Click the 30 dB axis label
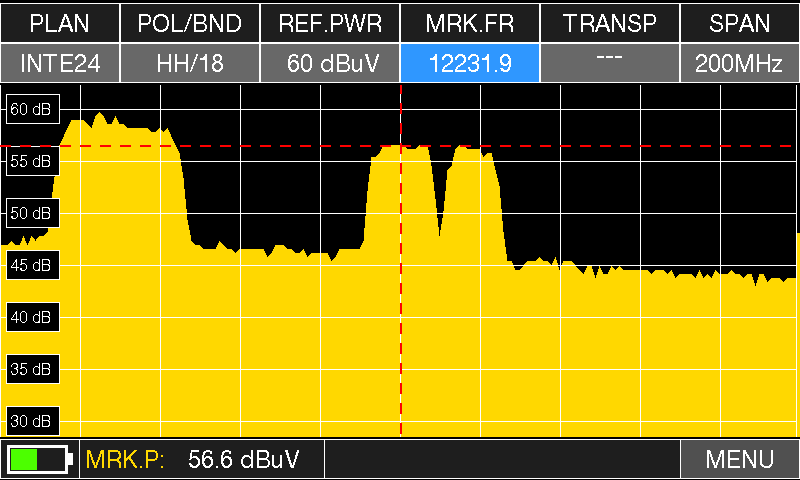Screen dimensions: 800x480 tap(33, 421)
